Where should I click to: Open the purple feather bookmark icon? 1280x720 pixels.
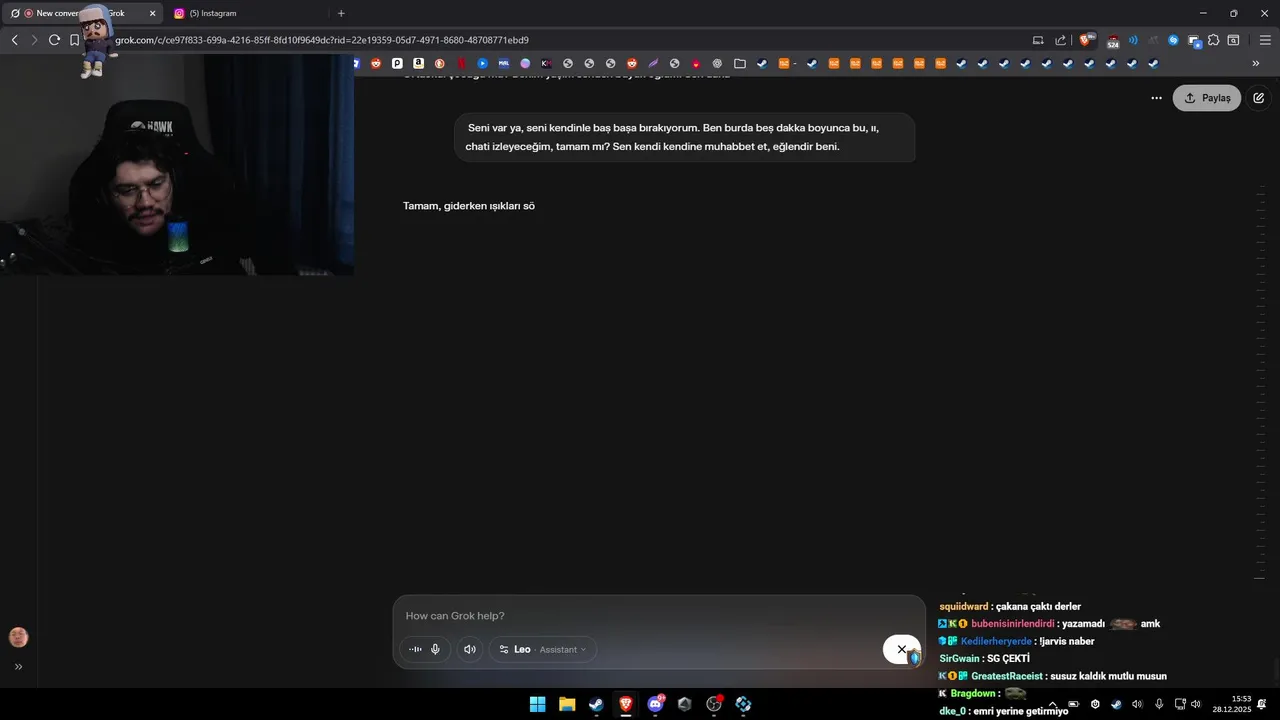point(653,63)
